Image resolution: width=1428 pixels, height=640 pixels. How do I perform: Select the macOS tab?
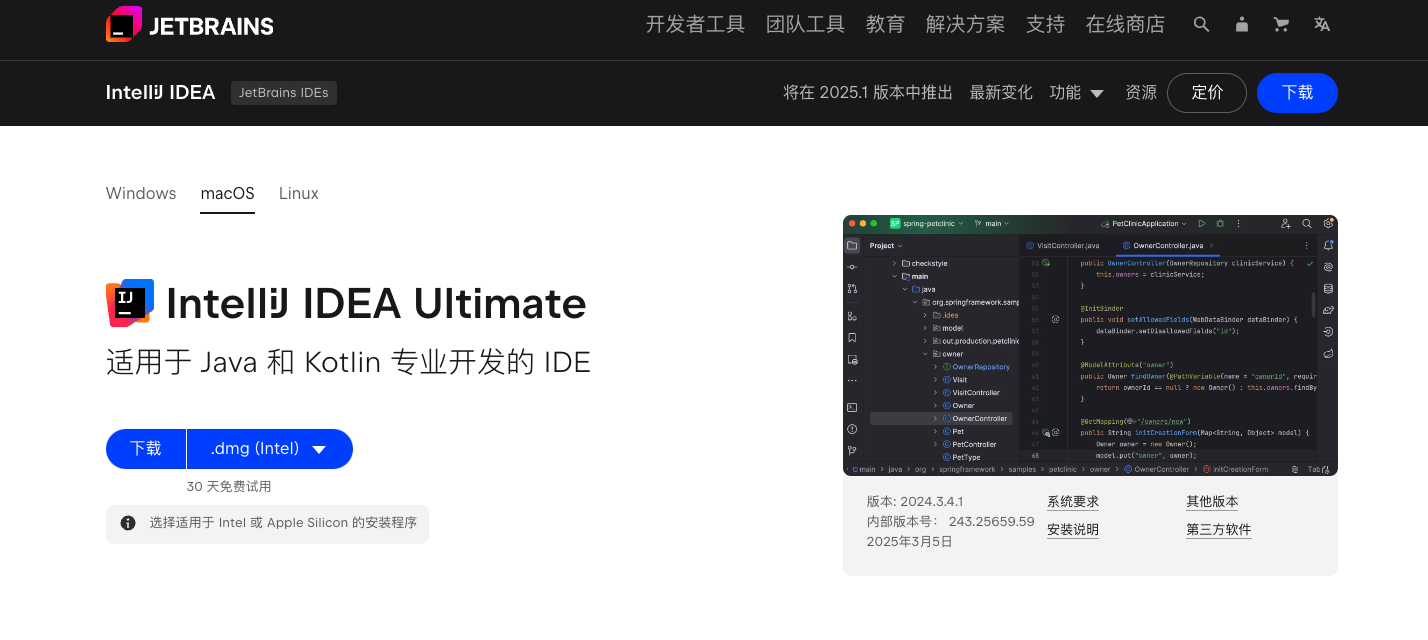click(227, 194)
